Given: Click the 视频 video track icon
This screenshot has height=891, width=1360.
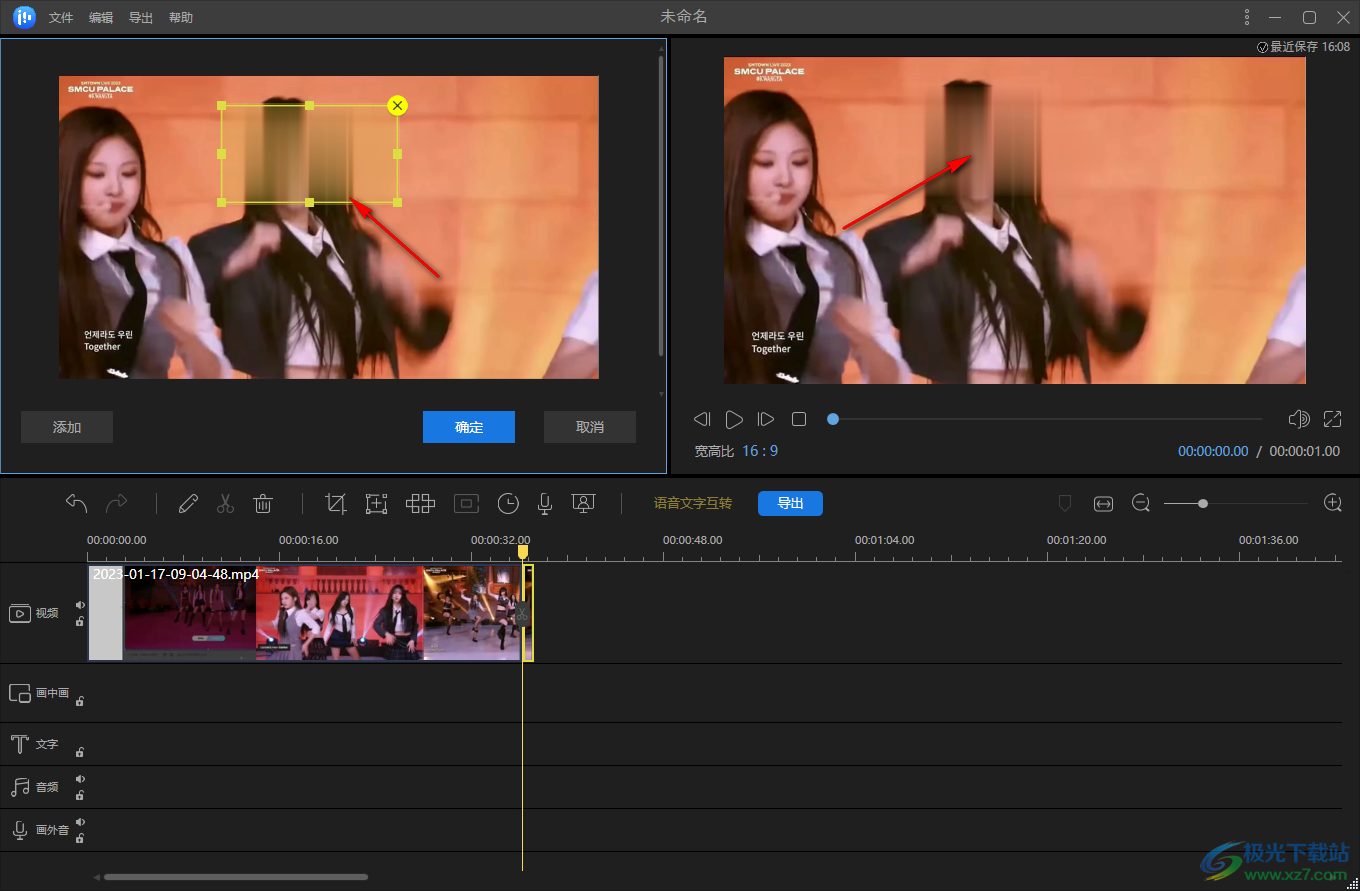Looking at the screenshot, I should pos(20,613).
